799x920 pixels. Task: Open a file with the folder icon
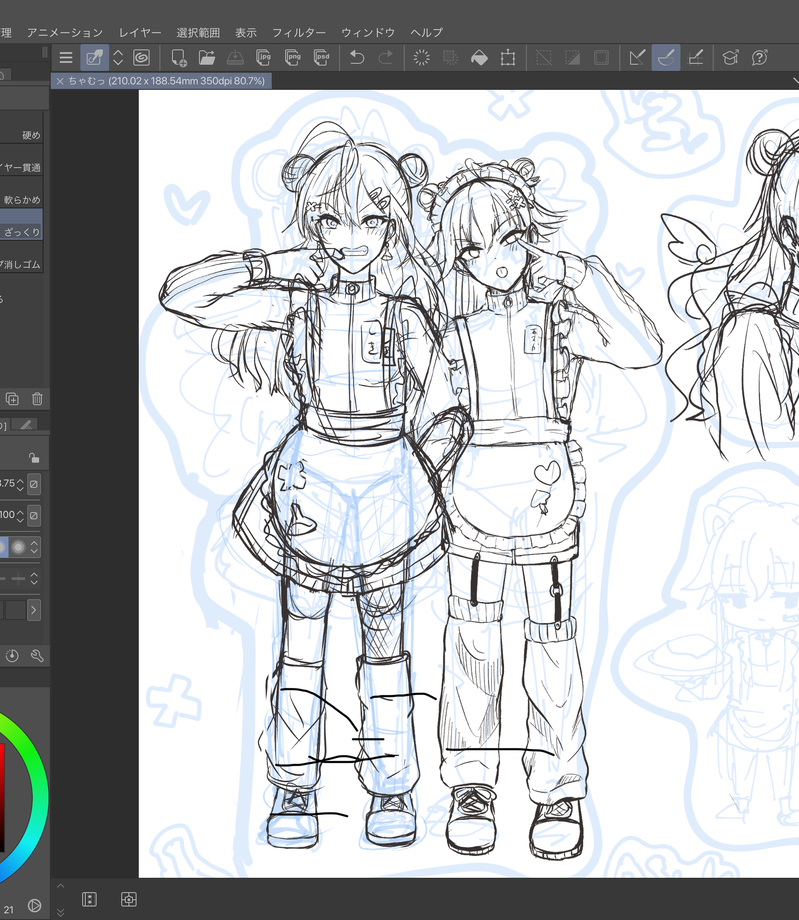[x=206, y=58]
